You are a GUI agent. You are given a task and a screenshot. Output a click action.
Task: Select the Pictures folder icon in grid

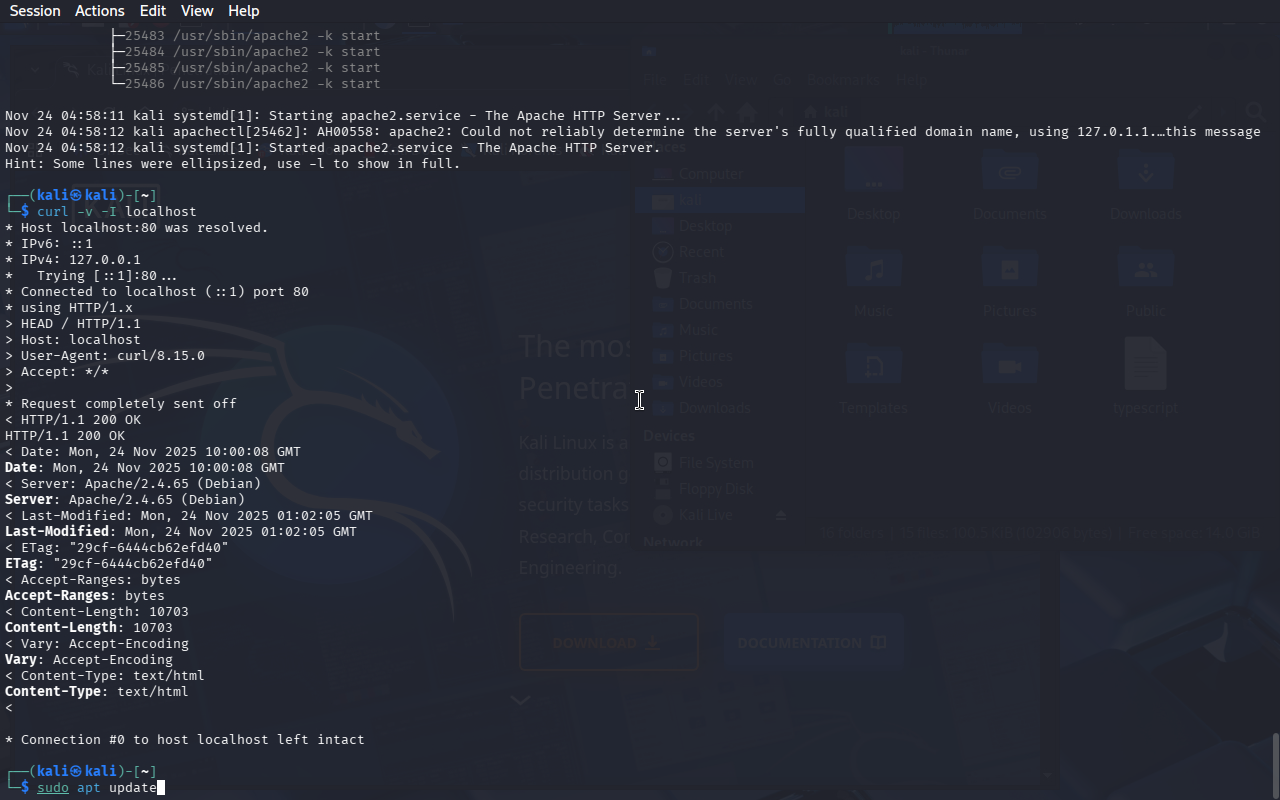coord(1009,270)
